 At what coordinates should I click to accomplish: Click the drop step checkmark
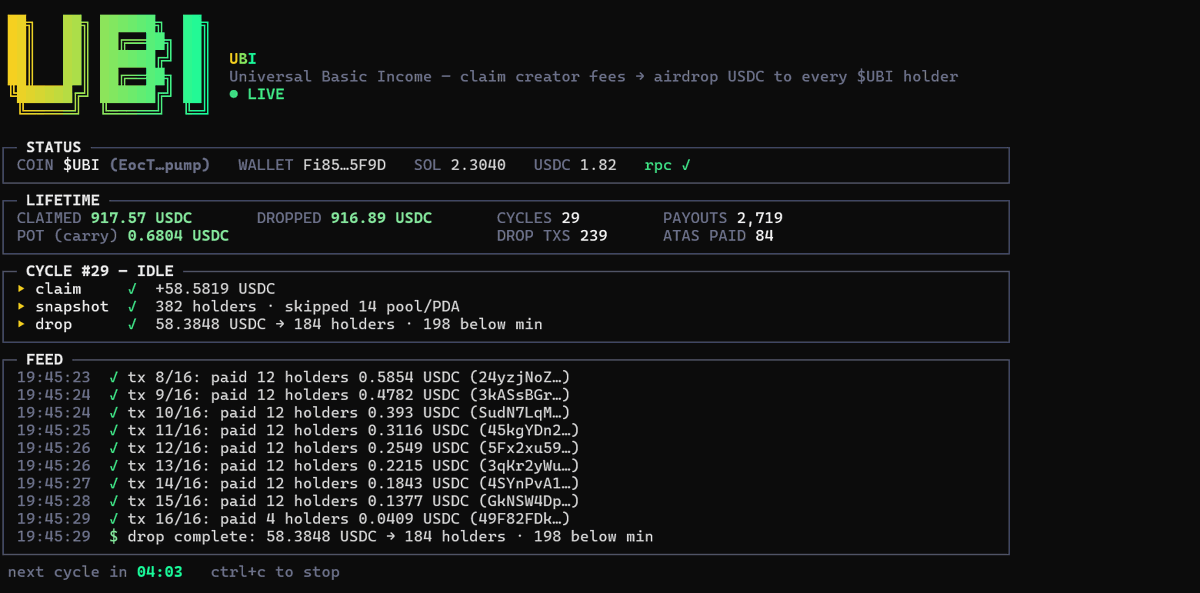point(132,324)
